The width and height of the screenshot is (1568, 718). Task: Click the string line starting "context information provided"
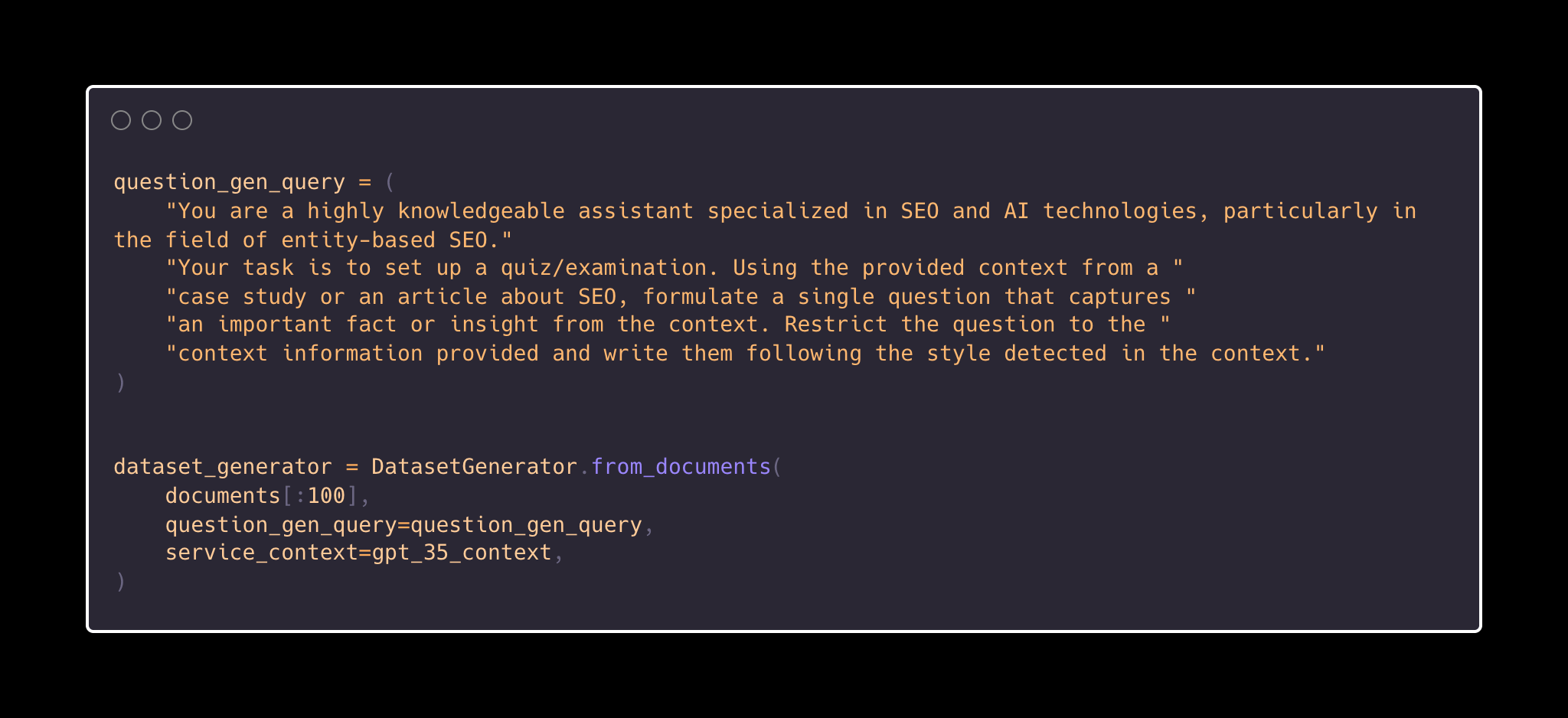744,354
